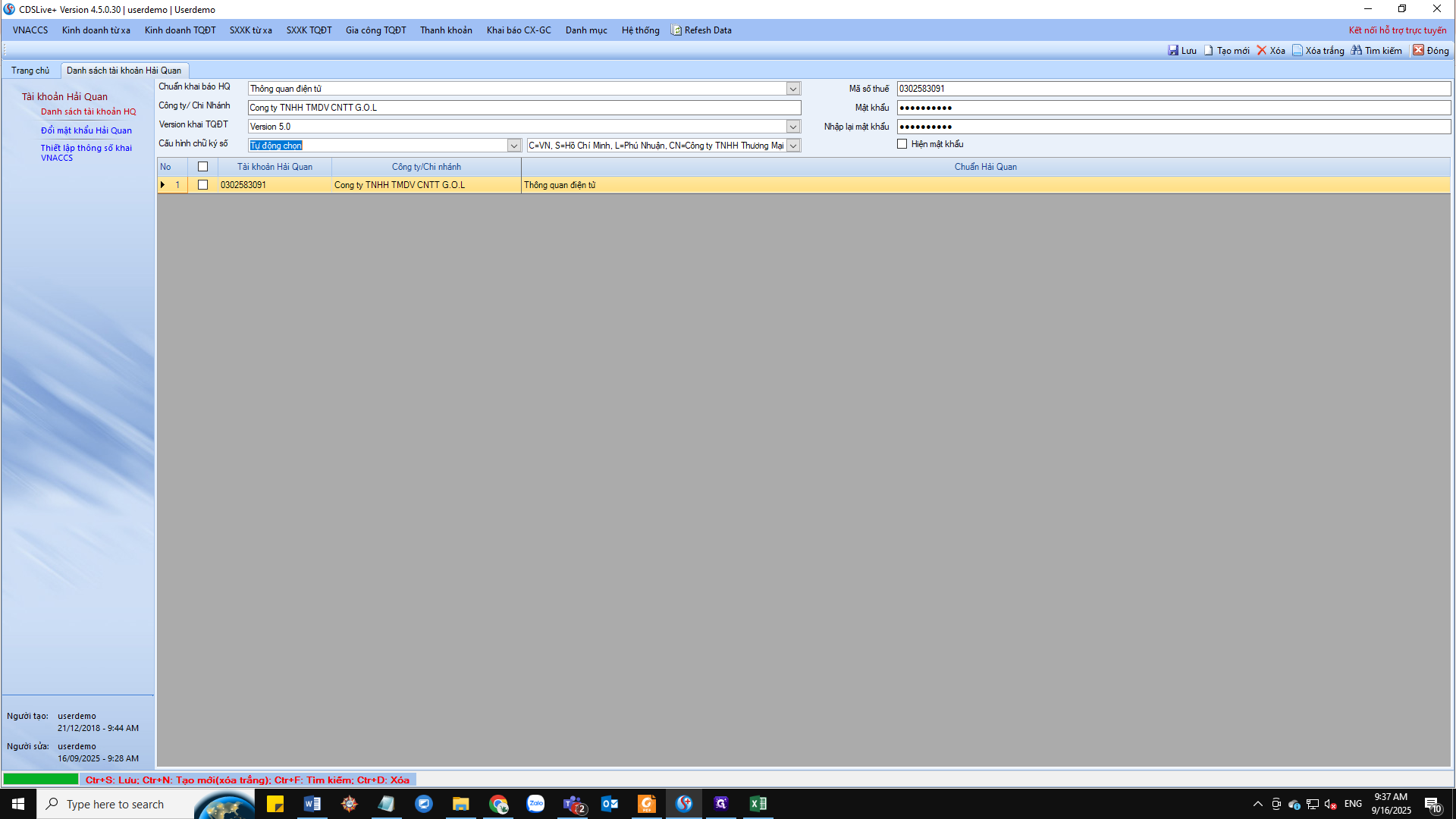This screenshot has height=819, width=1456.
Task: Switch to the Trang chủ tab
Action: (30, 71)
